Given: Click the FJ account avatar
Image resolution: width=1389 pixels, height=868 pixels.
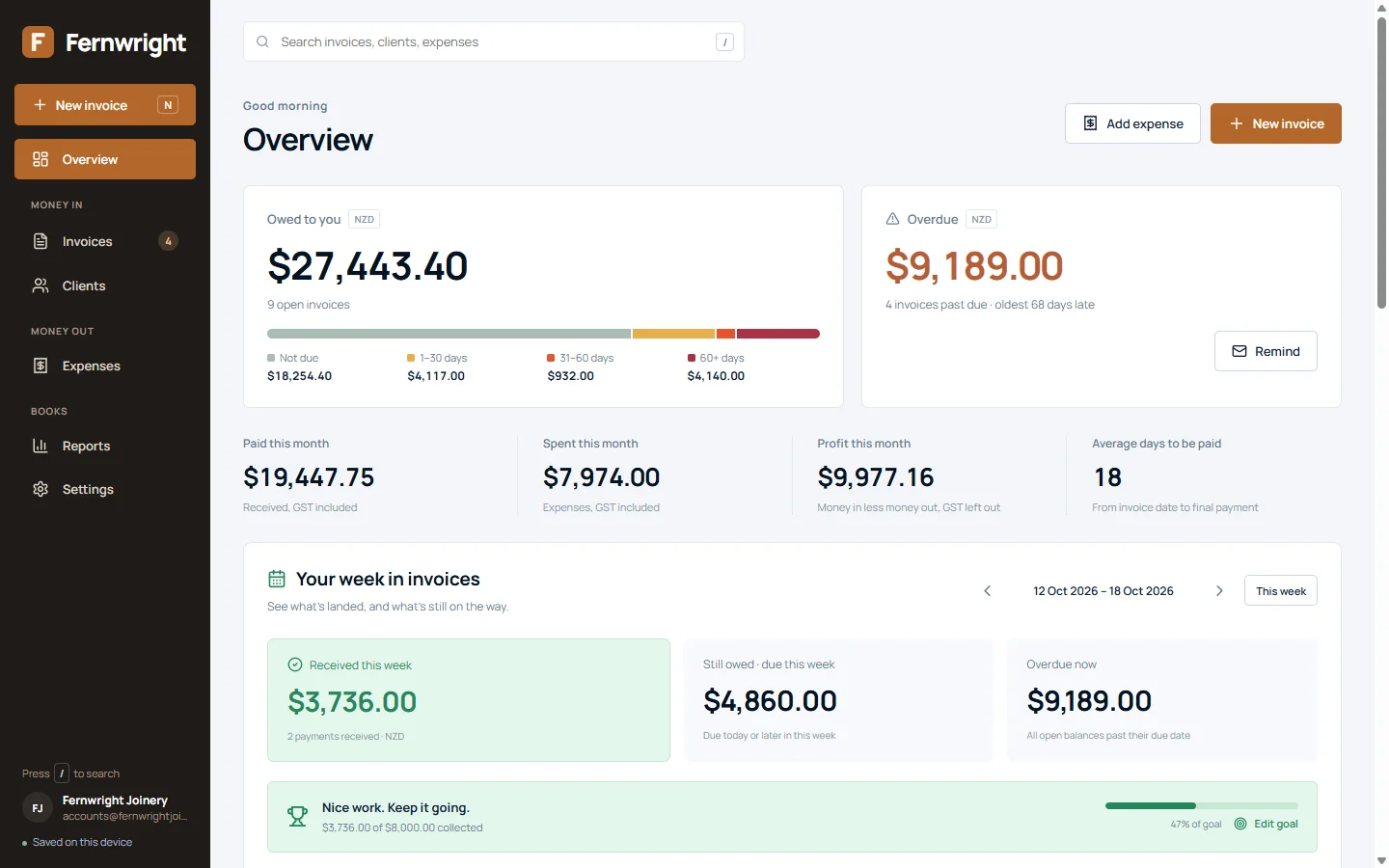Looking at the screenshot, I should tap(38, 808).
